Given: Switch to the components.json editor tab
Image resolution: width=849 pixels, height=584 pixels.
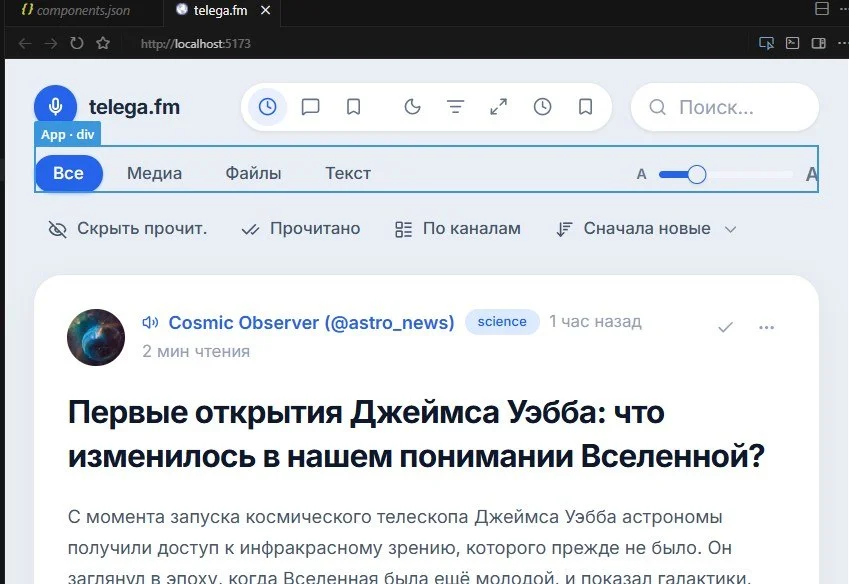Looking at the screenshot, I should click(x=76, y=10).
